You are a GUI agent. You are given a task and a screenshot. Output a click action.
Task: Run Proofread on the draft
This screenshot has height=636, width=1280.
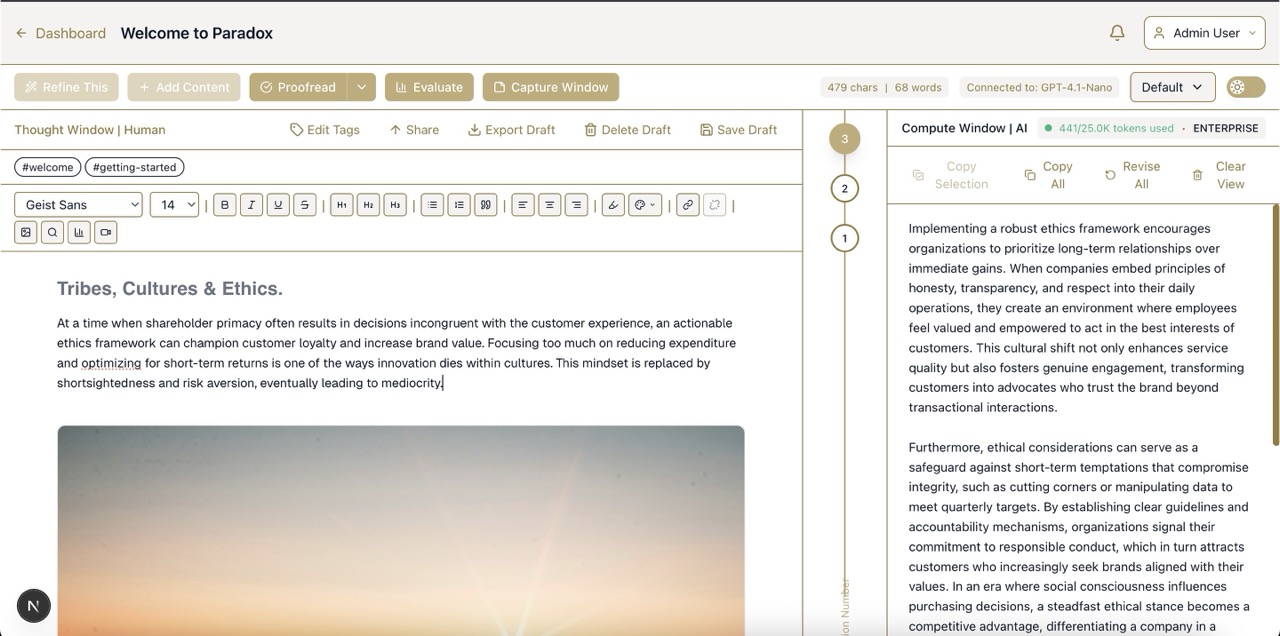click(x=298, y=87)
